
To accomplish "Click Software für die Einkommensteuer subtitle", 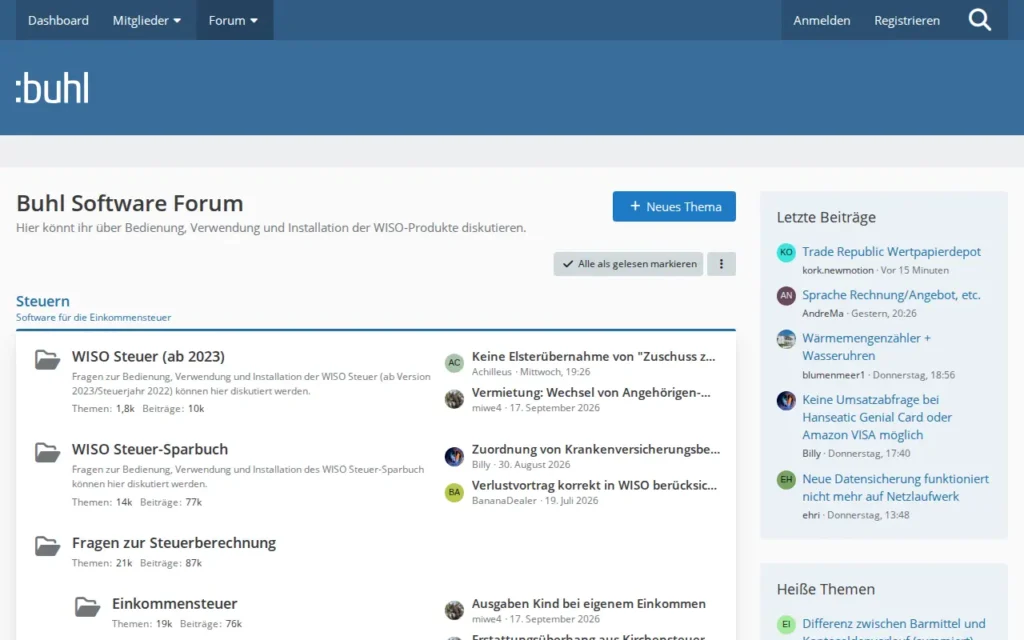I will pyautogui.click(x=93, y=317).
